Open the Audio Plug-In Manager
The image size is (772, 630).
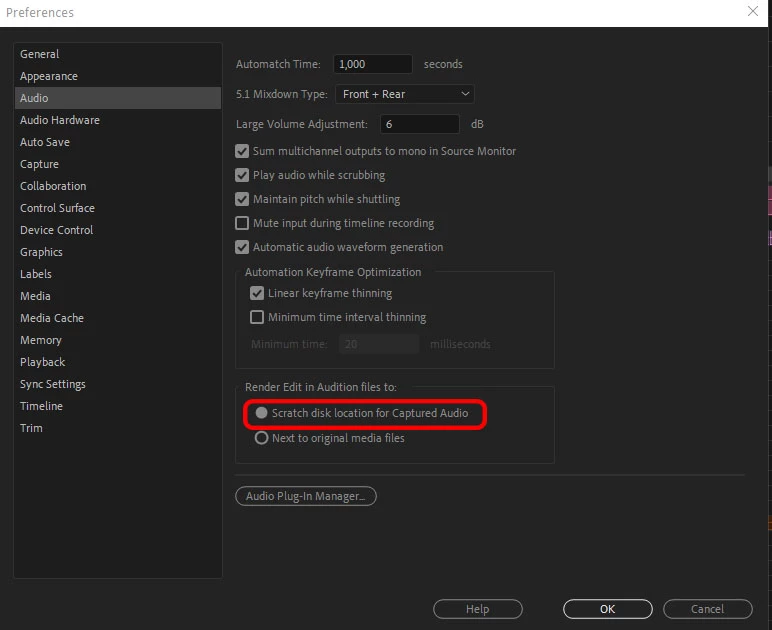(x=306, y=496)
